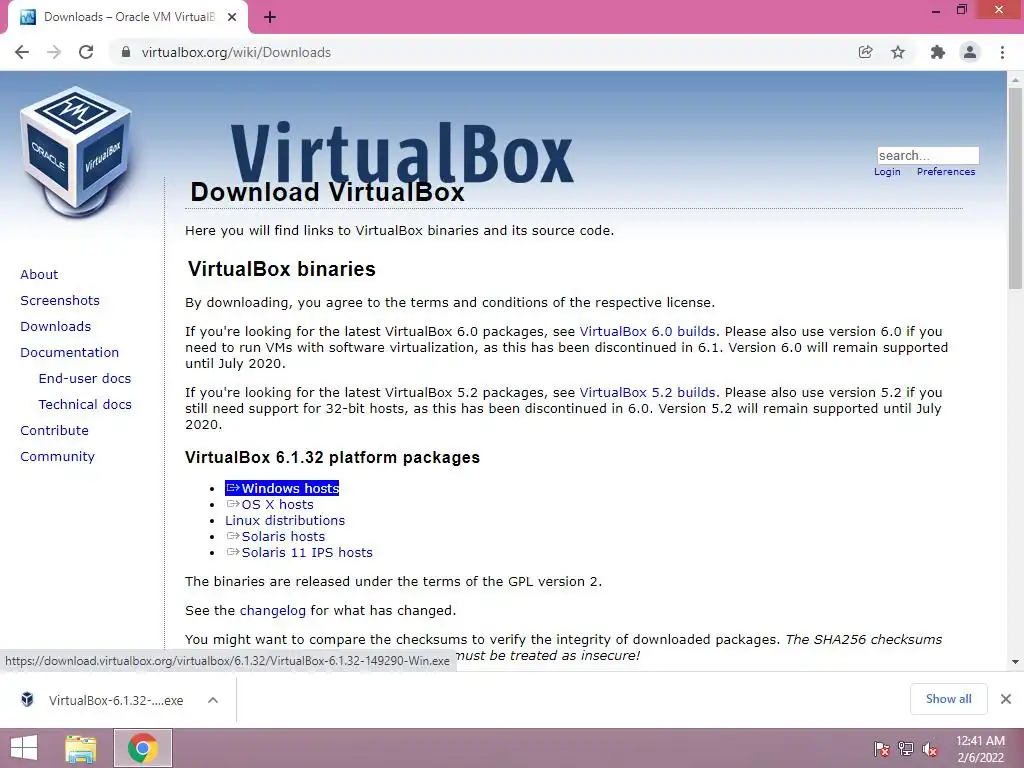
Task: Download the Windows hosts package
Action: (x=282, y=488)
